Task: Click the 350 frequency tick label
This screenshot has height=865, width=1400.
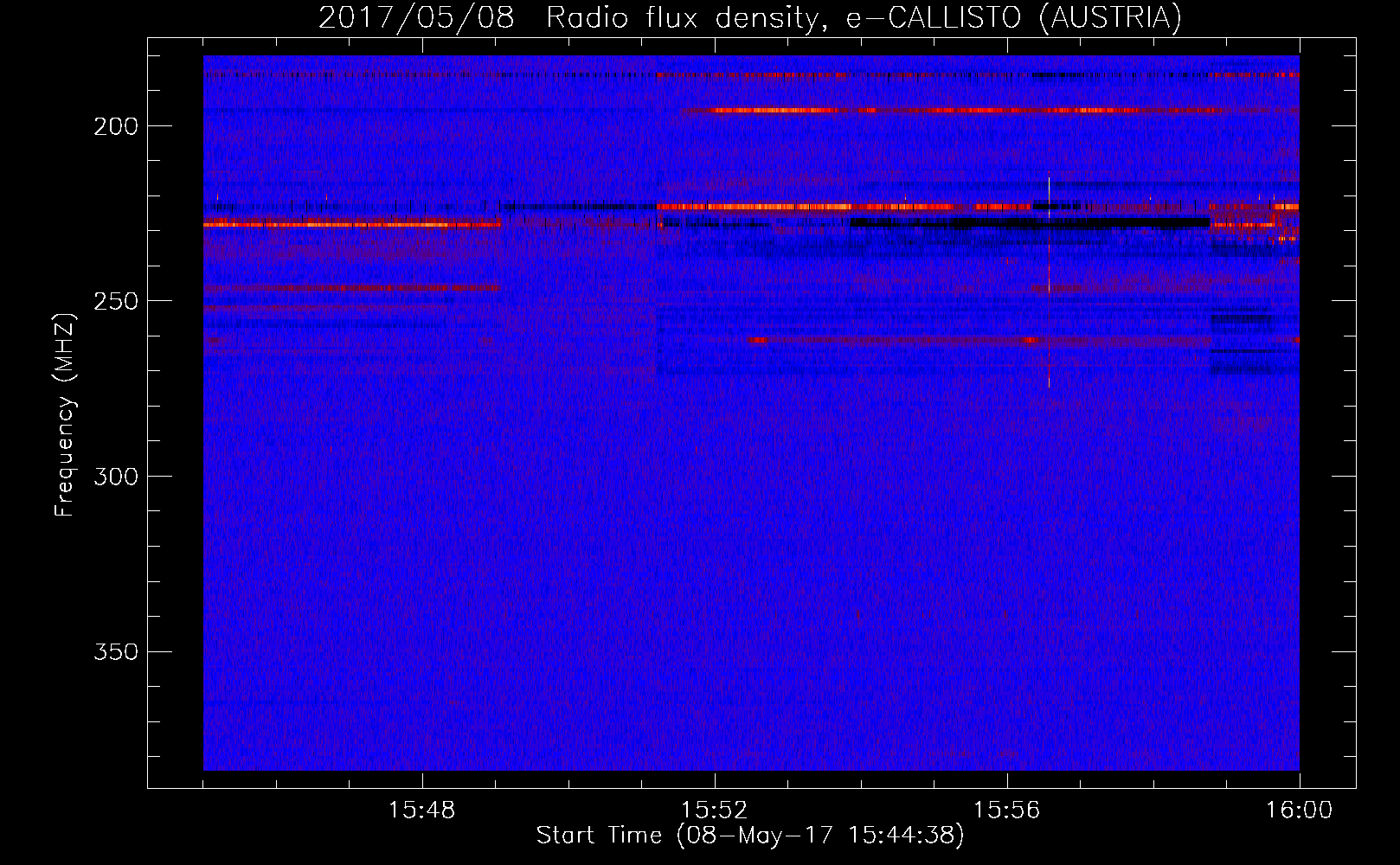Action: coord(116,651)
